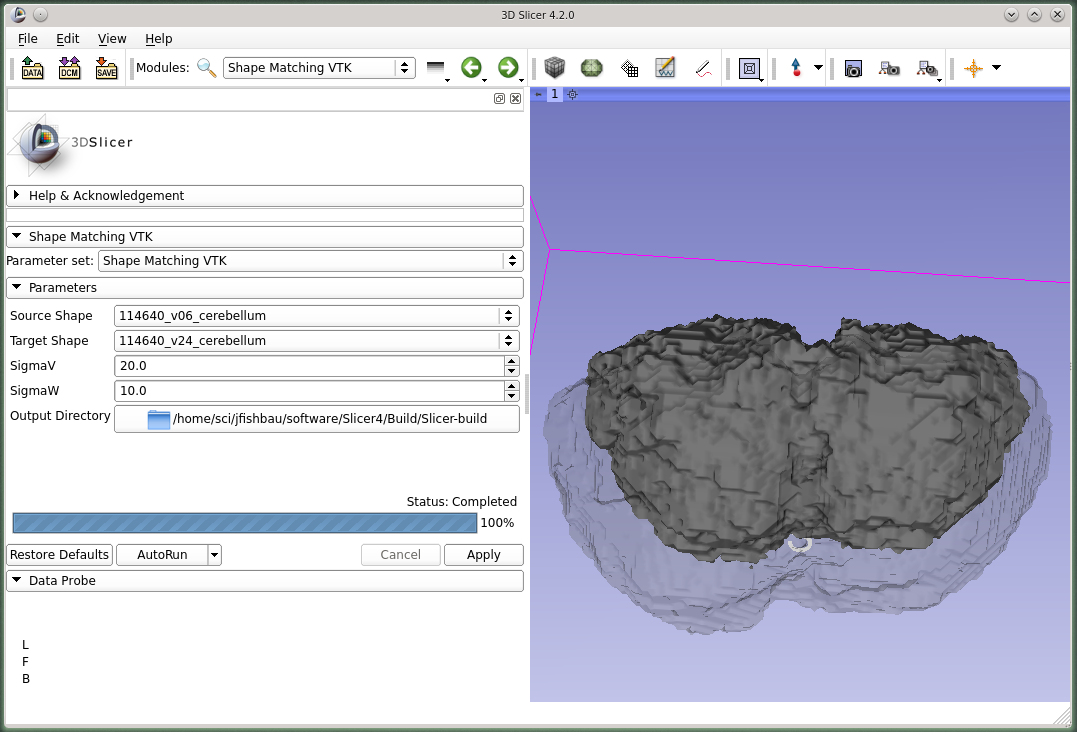This screenshot has width=1077, height=732.
Task: Go to previous module with green back arrow
Action: click(x=471, y=68)
